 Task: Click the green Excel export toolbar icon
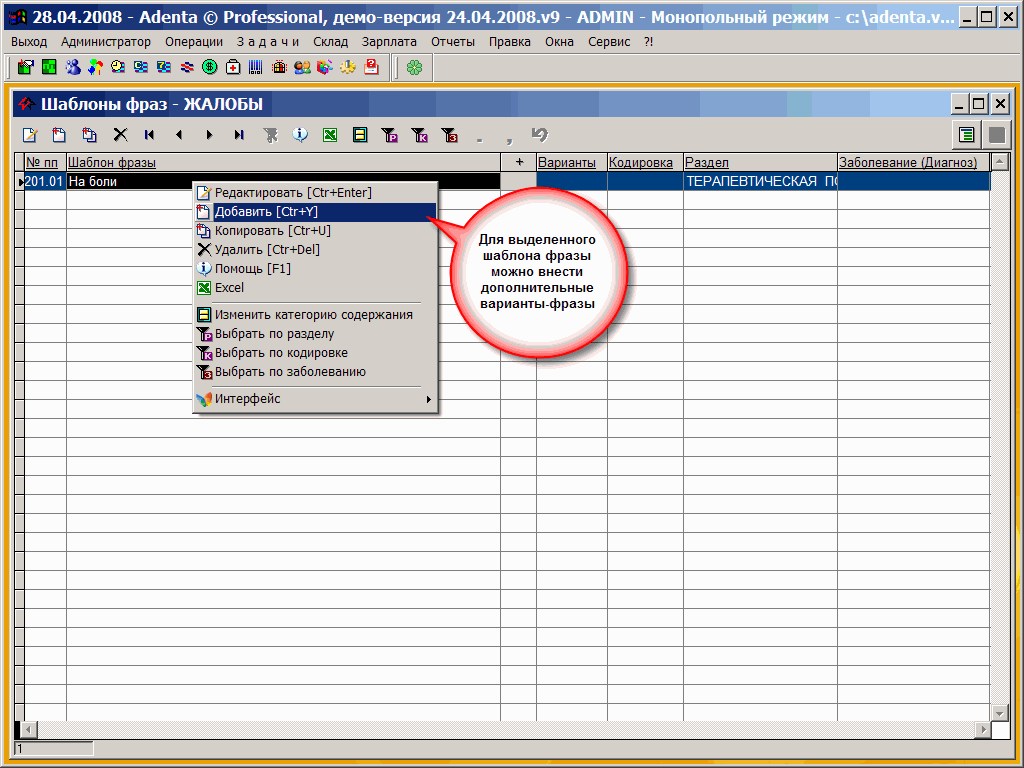[x=329, y=134]
